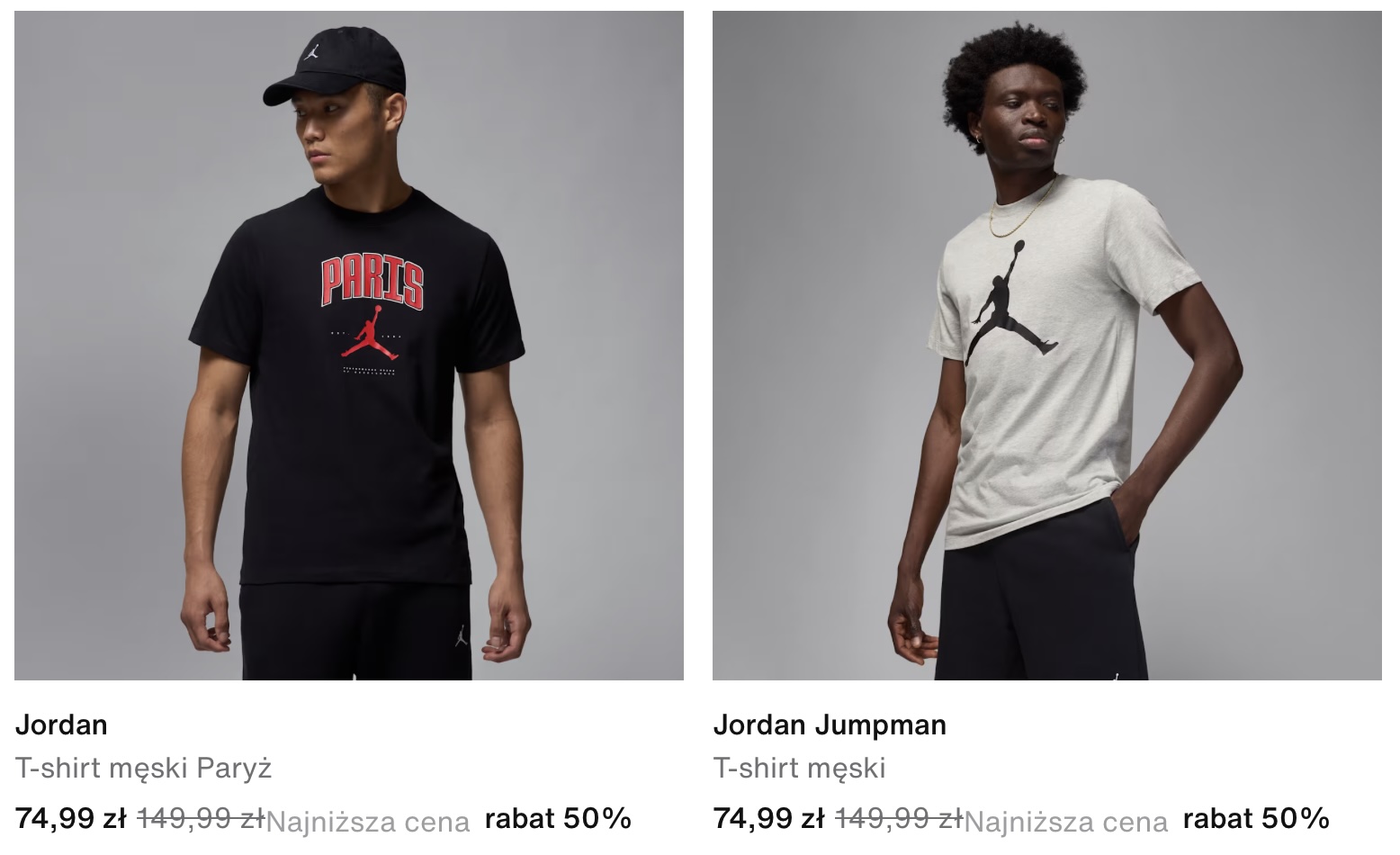Screen dimensions: 1400x855
Task: Open the black Paris T-shirt product image
Action: click(x=349, y=346)
